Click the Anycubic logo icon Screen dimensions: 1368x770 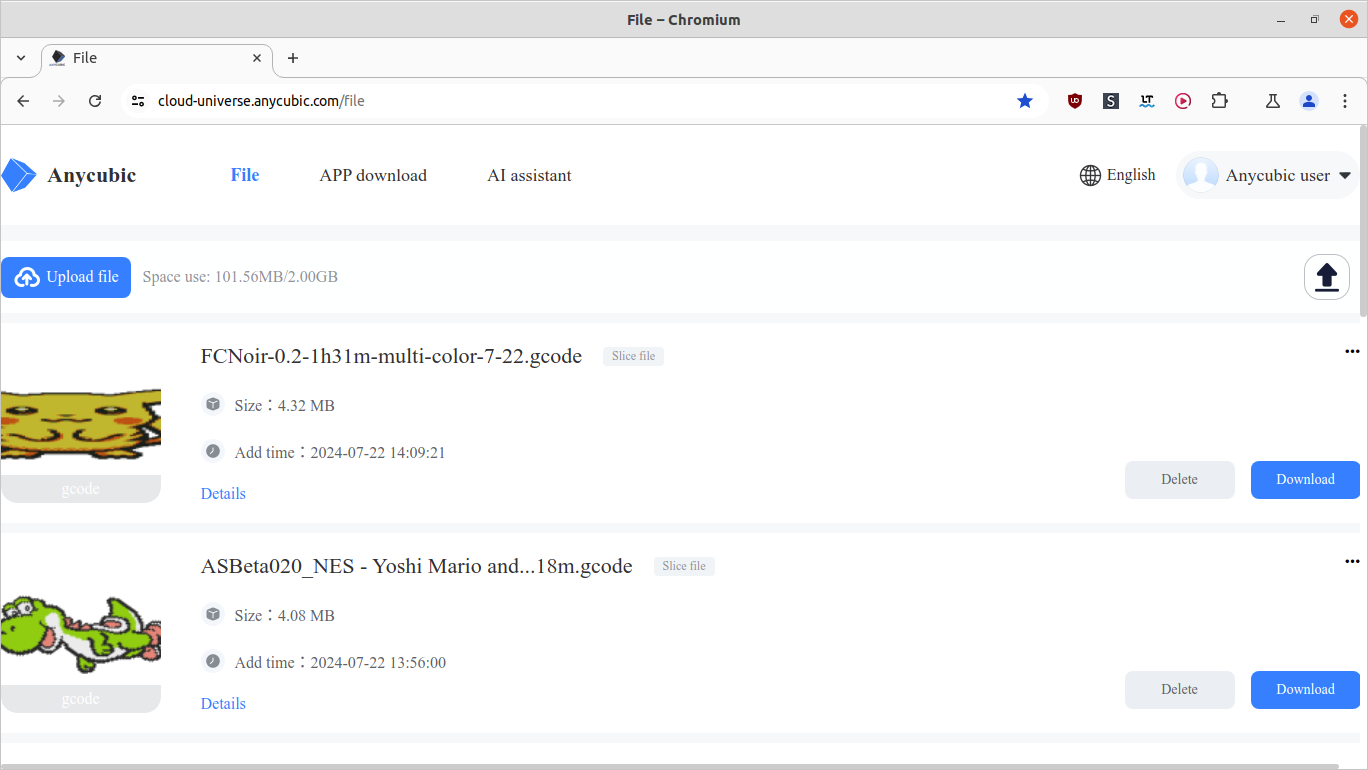pos(19,175)
